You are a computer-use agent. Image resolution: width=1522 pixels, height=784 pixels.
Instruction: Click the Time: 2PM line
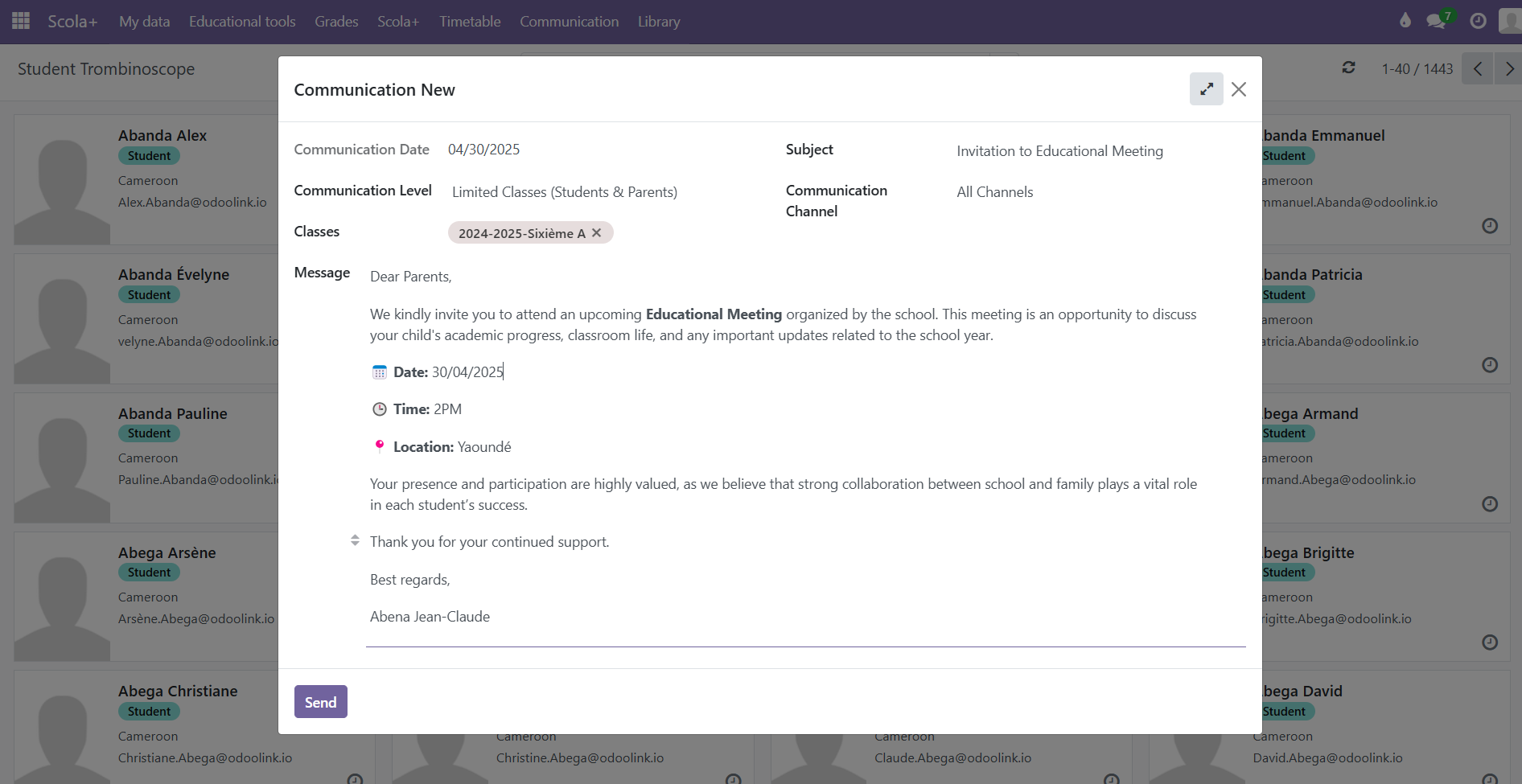427,409
